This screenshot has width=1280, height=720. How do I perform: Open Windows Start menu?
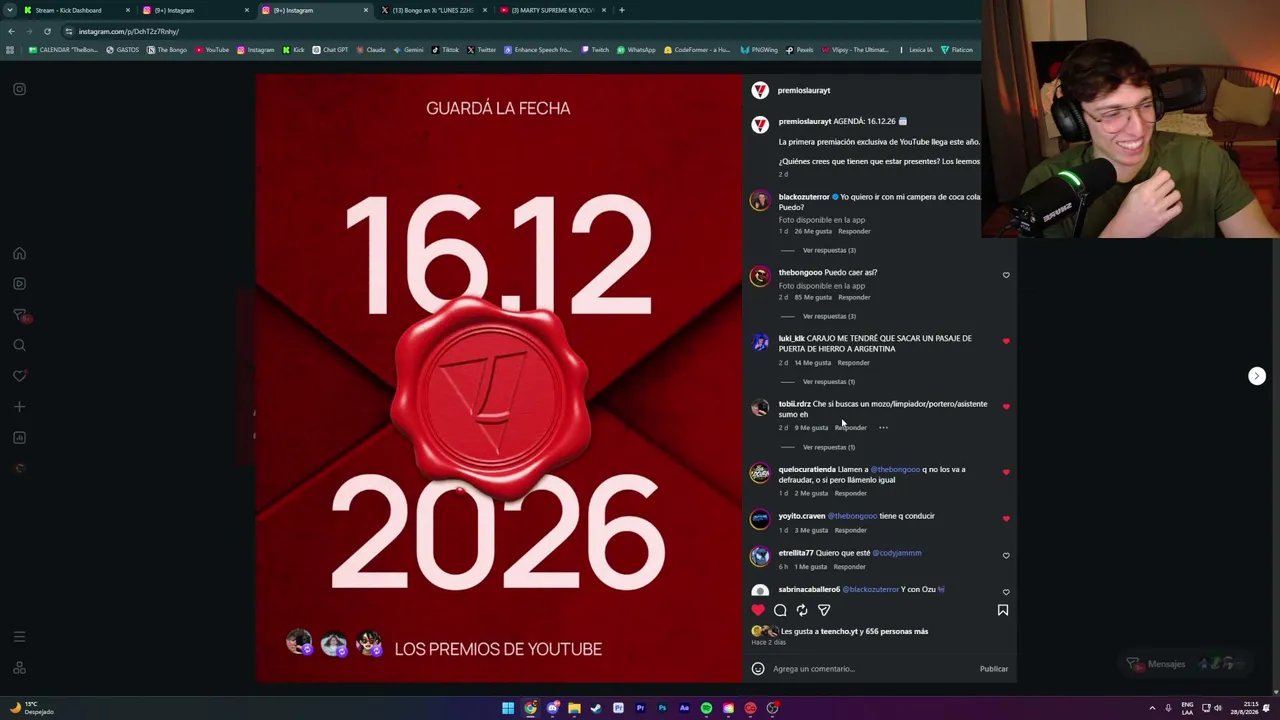pos(508,709)
